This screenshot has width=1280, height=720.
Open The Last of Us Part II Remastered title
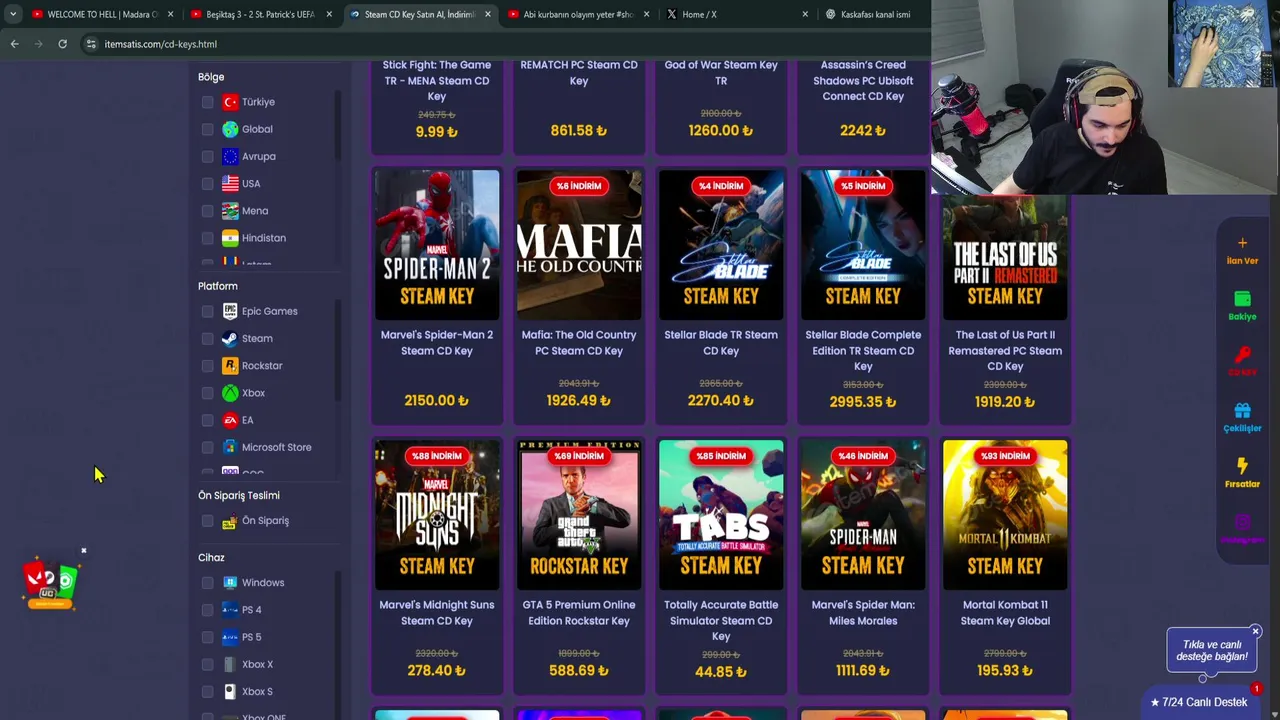[1005, 351]
